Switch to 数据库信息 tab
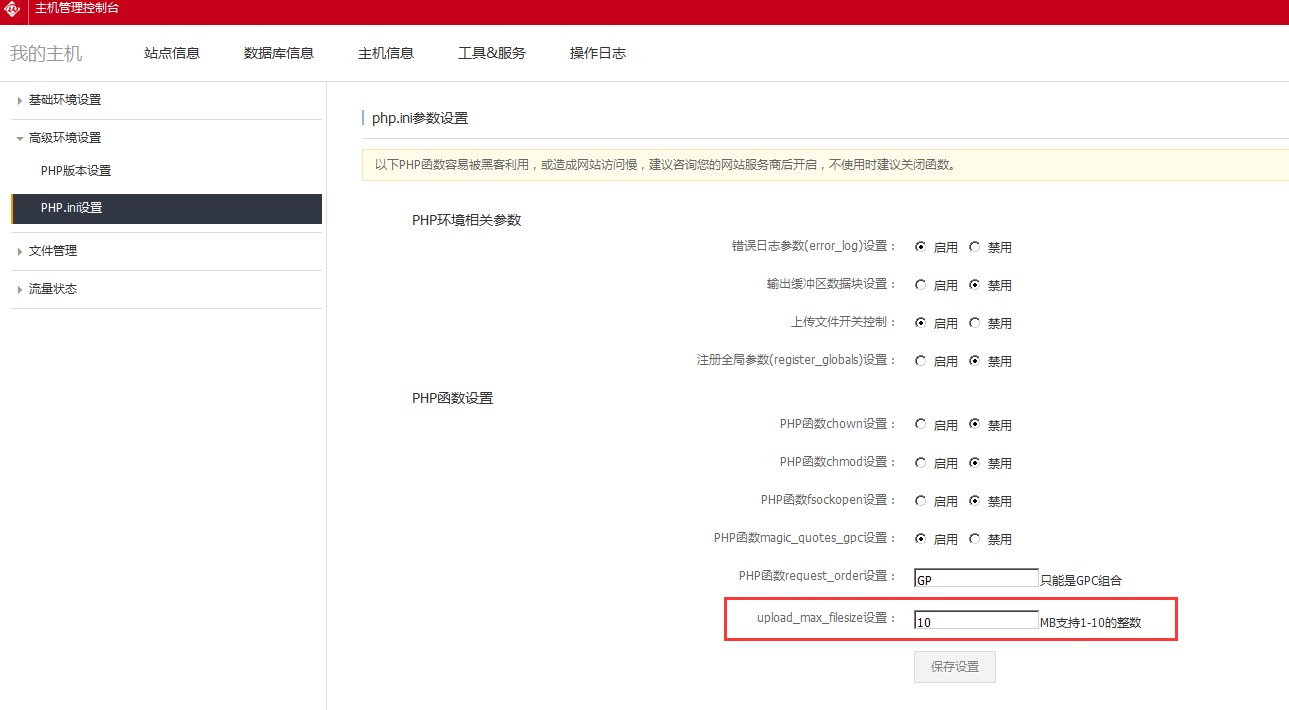This screenshot has width=1289, height=710. pyautogui.click(x=279, y=53)
